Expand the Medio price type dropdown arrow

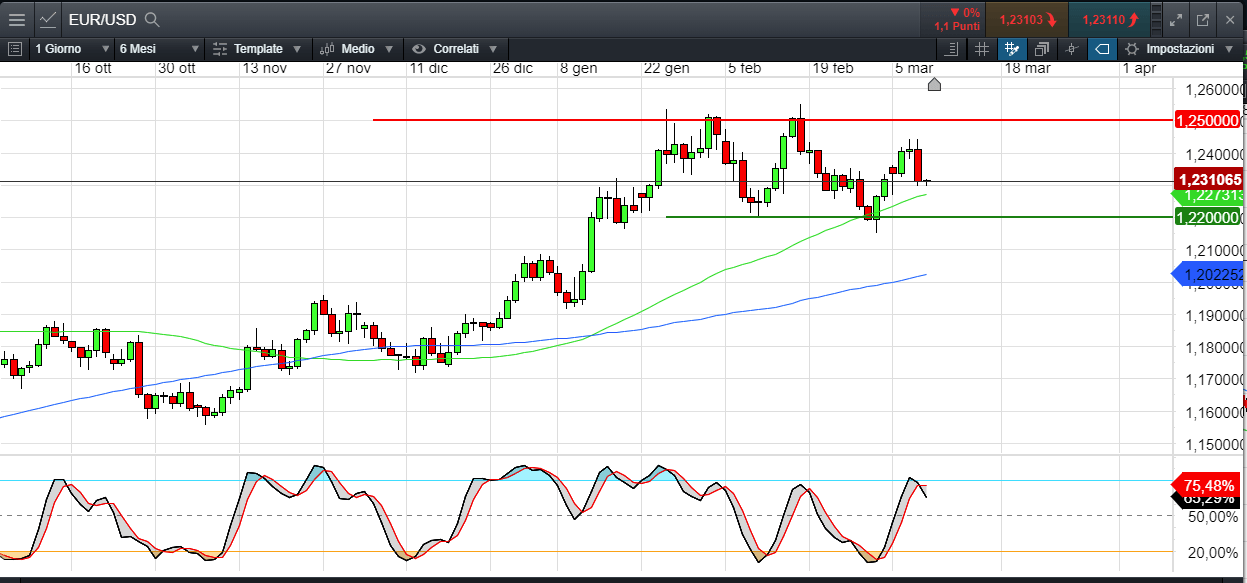pos(389,49)
